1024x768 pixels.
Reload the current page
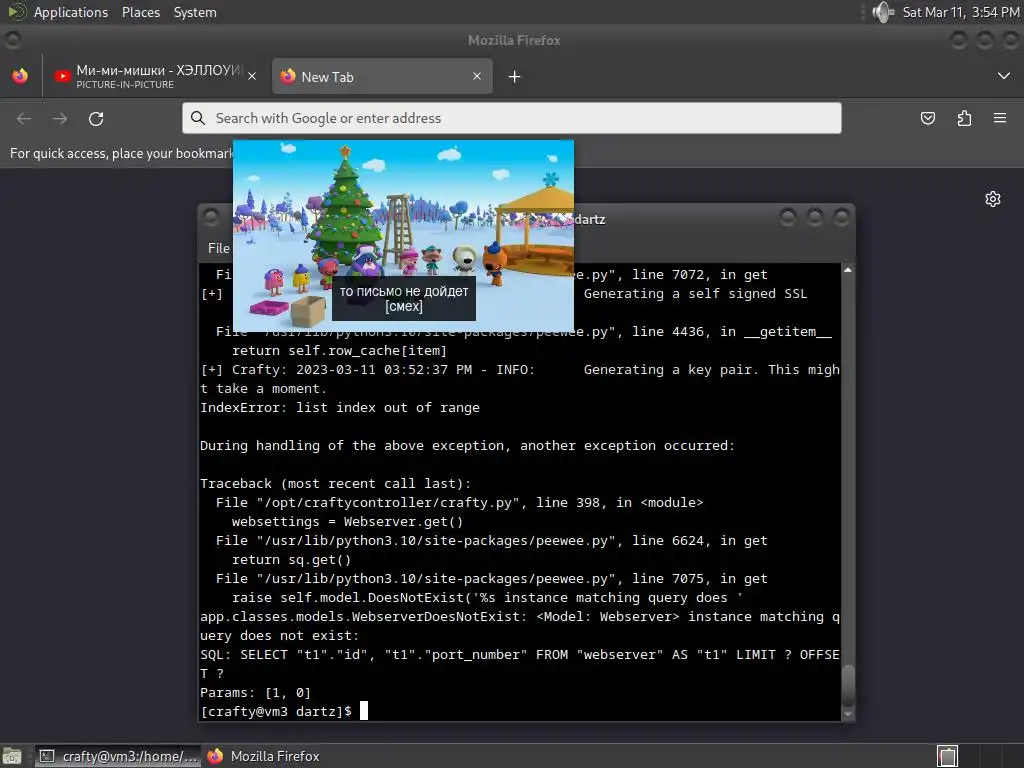(x=96, y=119)
